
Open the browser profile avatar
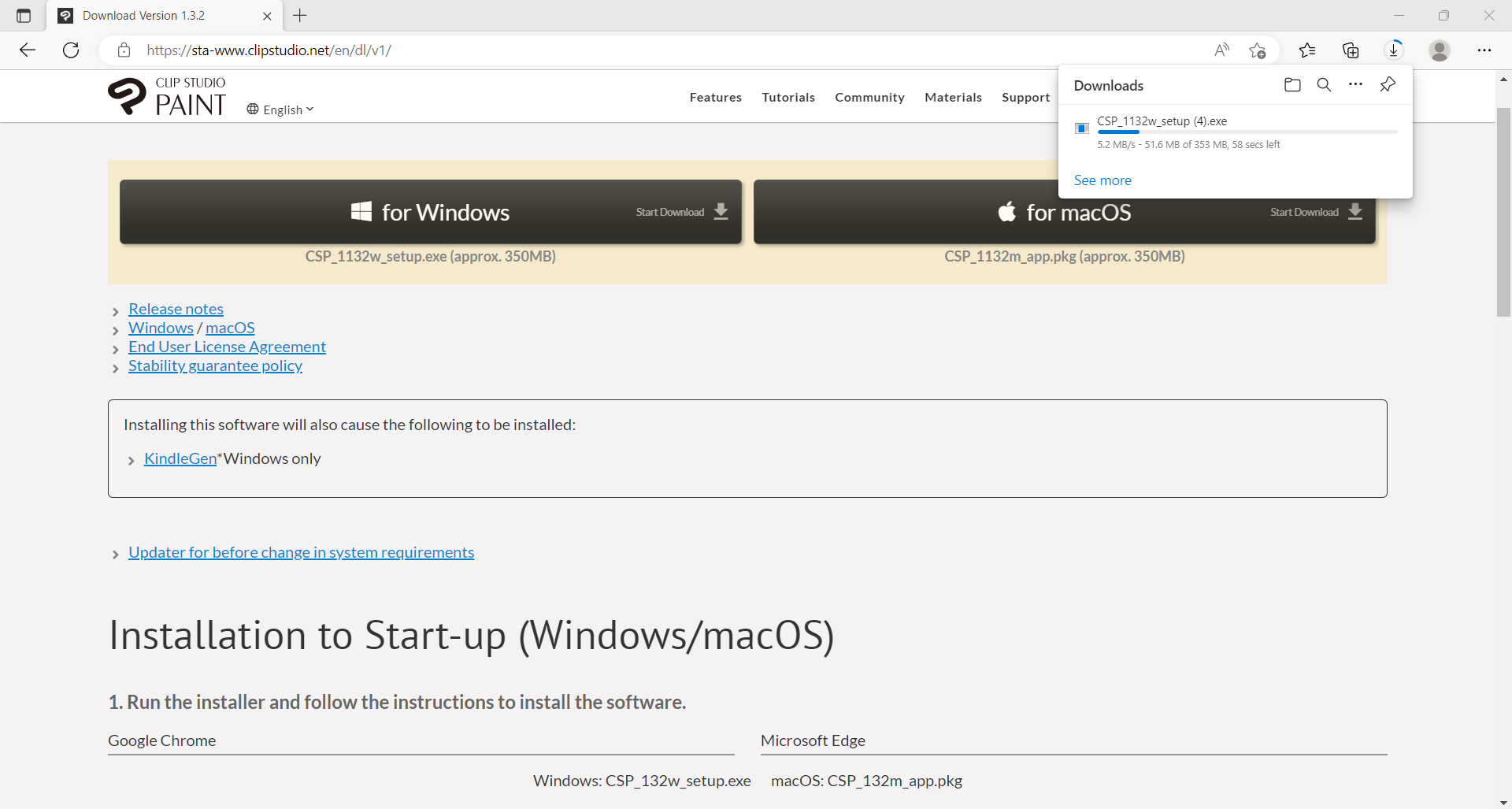point(1440,50)
